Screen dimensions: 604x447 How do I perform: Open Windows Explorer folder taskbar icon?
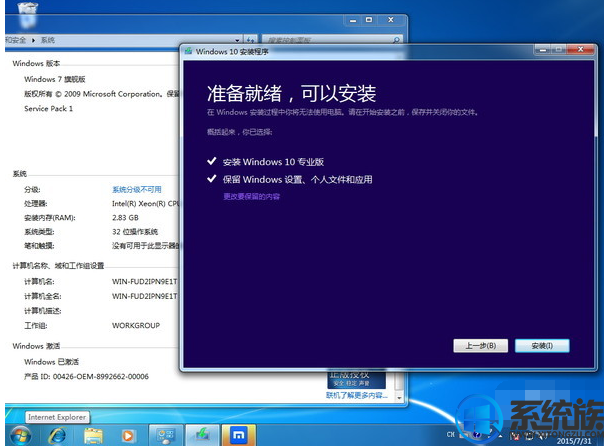pyautogui.click(x=93, y=436)
